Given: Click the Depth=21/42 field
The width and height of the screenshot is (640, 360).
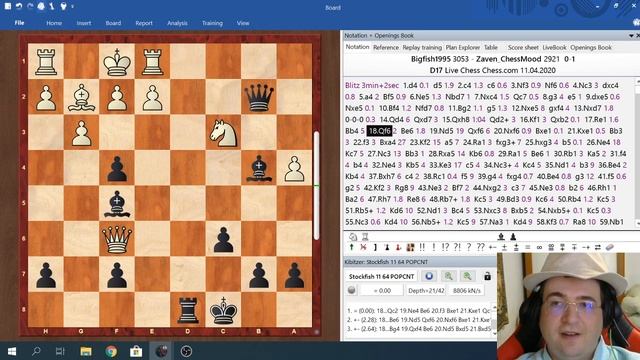Looking at the screenshot, I should click(x=426, y=291).
